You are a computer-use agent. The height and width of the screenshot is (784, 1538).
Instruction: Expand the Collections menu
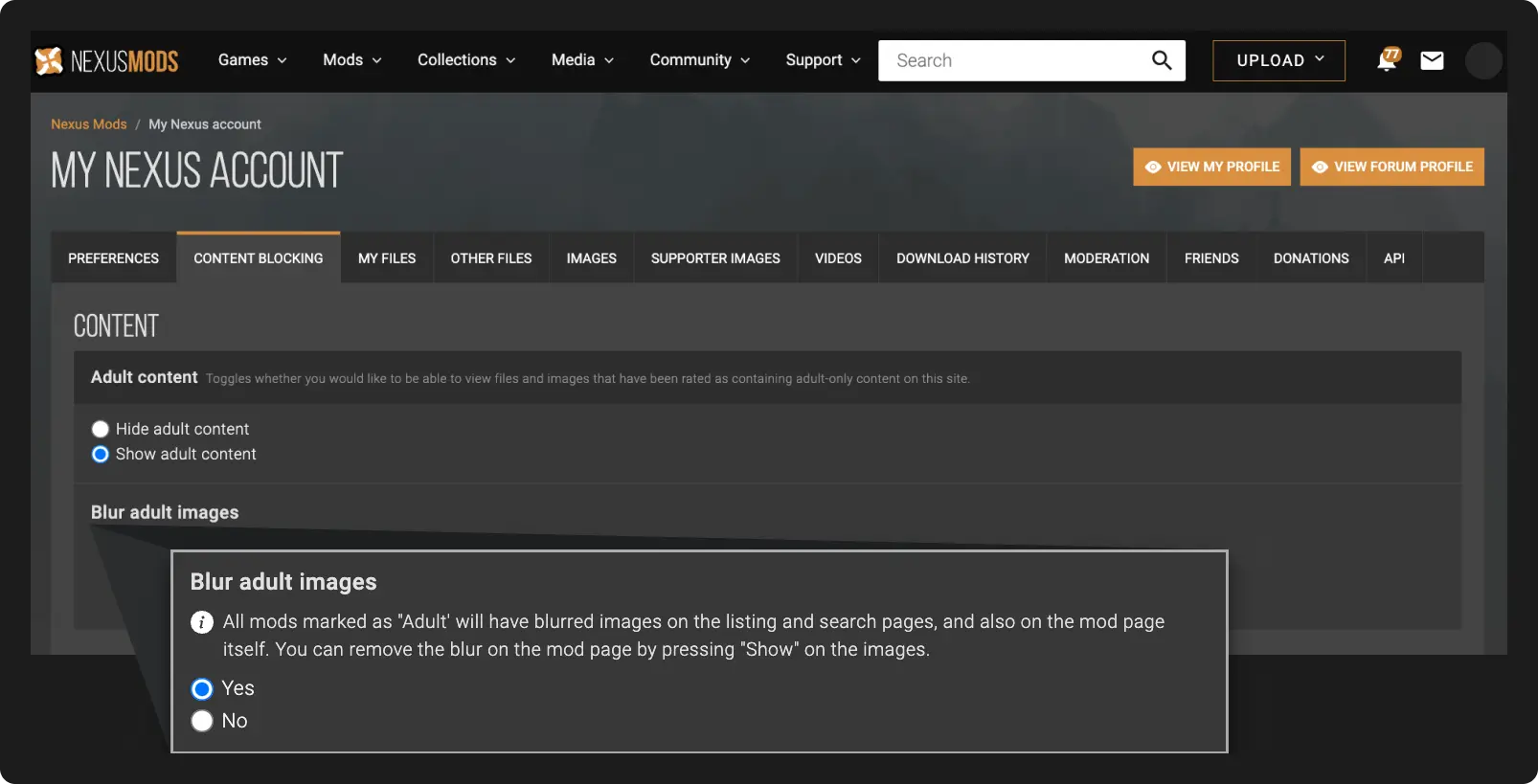point(466,60)
